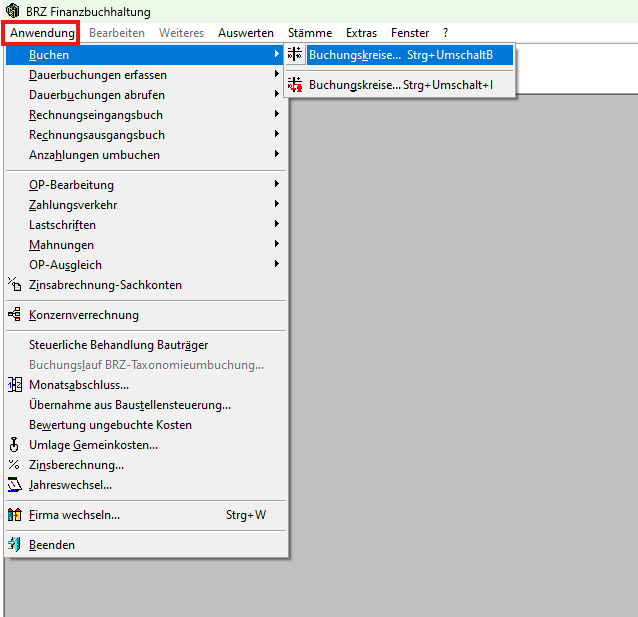
Task: Click the Firma wechseln icon
Action: [x=15, y=515]
